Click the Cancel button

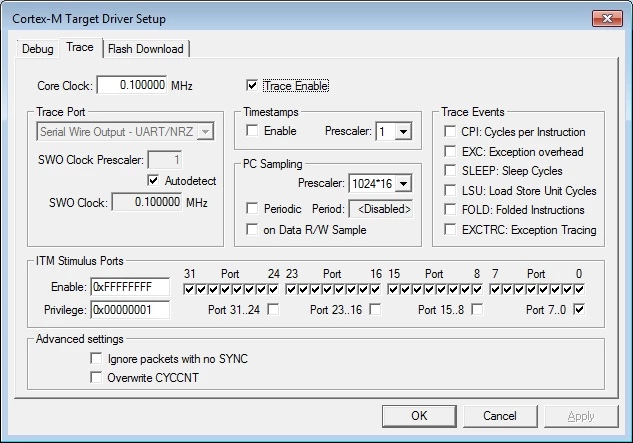pyautogui.click(x=500, y=416)
